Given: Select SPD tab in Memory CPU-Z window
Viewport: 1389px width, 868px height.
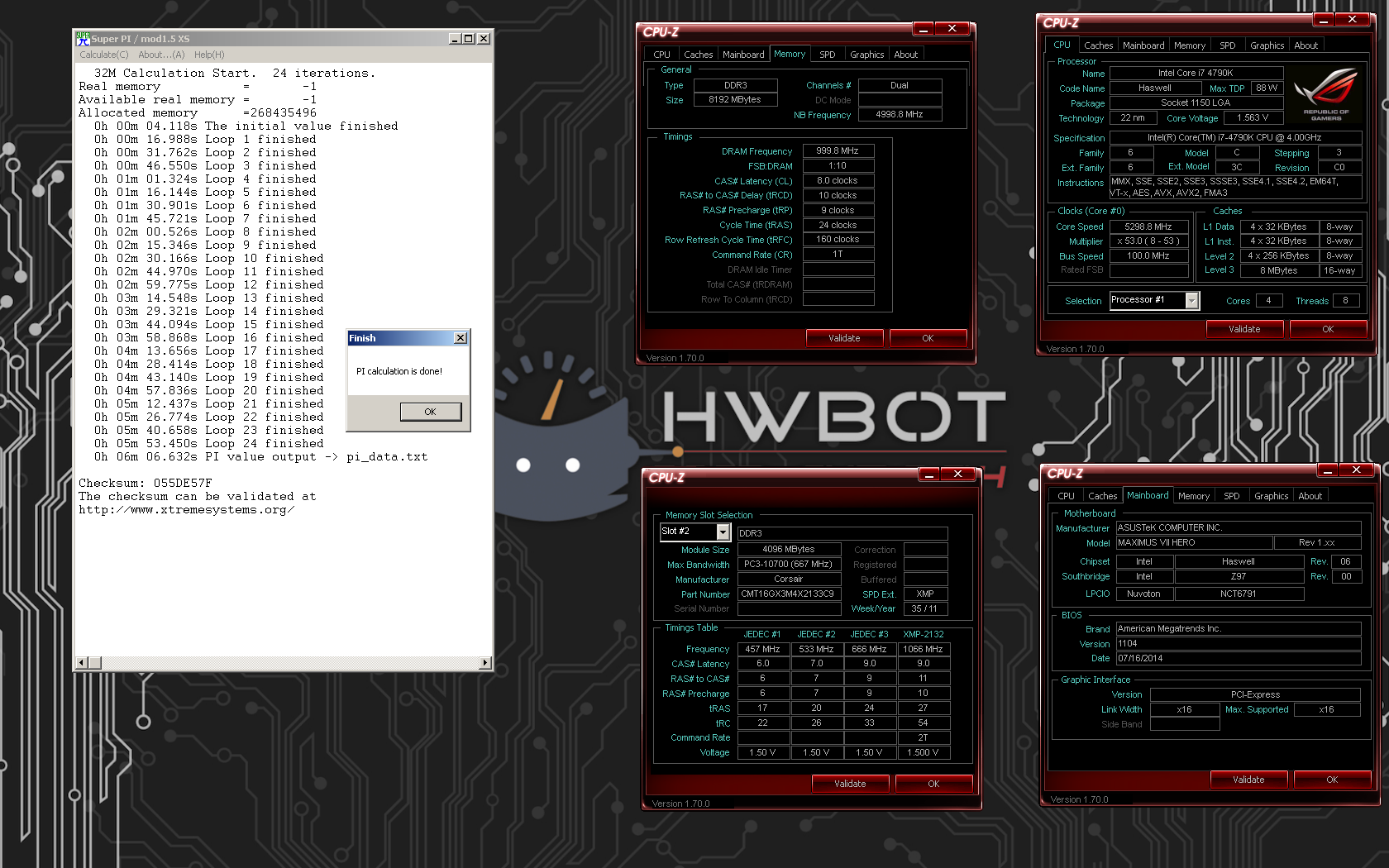Looking at the screenshot, I should [x=828, y=55].
